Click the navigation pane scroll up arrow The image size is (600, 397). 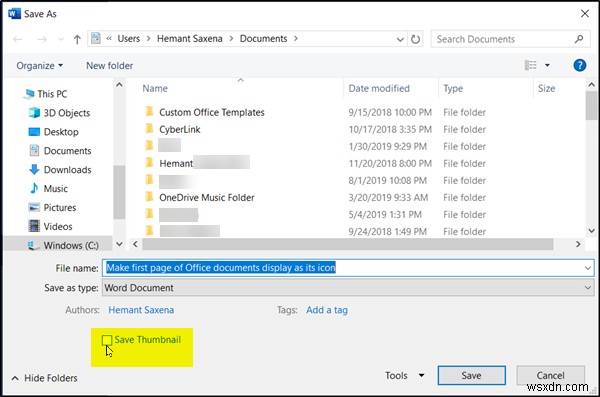click(x=119, y=85)
